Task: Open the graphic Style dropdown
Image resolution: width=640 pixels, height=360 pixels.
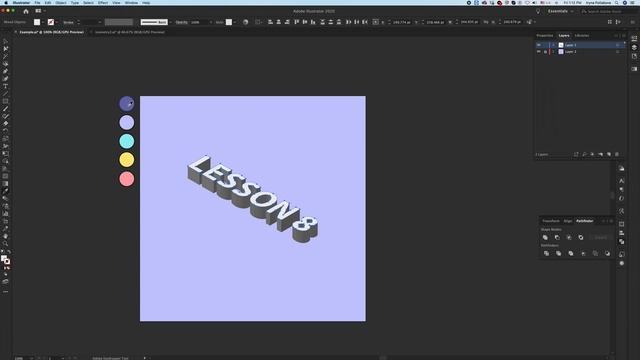Action: 235,22
